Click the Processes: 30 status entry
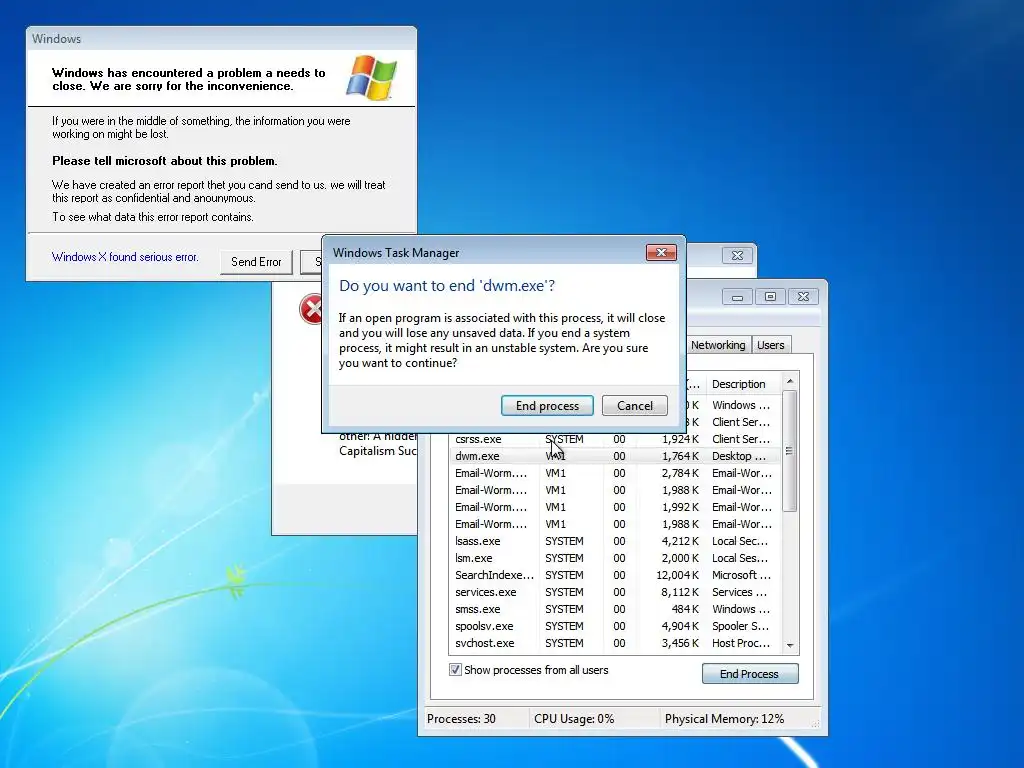This screenshot has width=1024, height=768. 461,718
